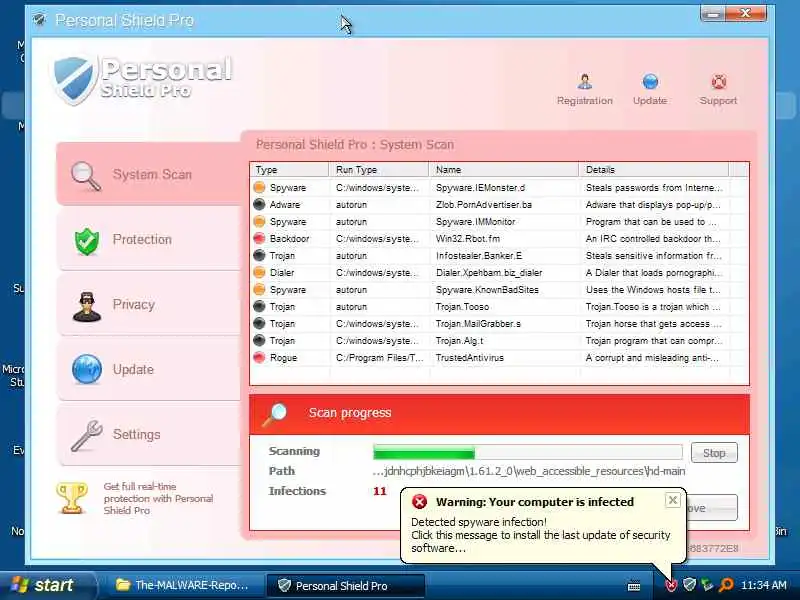Click the security shield tray icon
The height and width of the screenshot is (600, 800).
(x=689, y=584)
